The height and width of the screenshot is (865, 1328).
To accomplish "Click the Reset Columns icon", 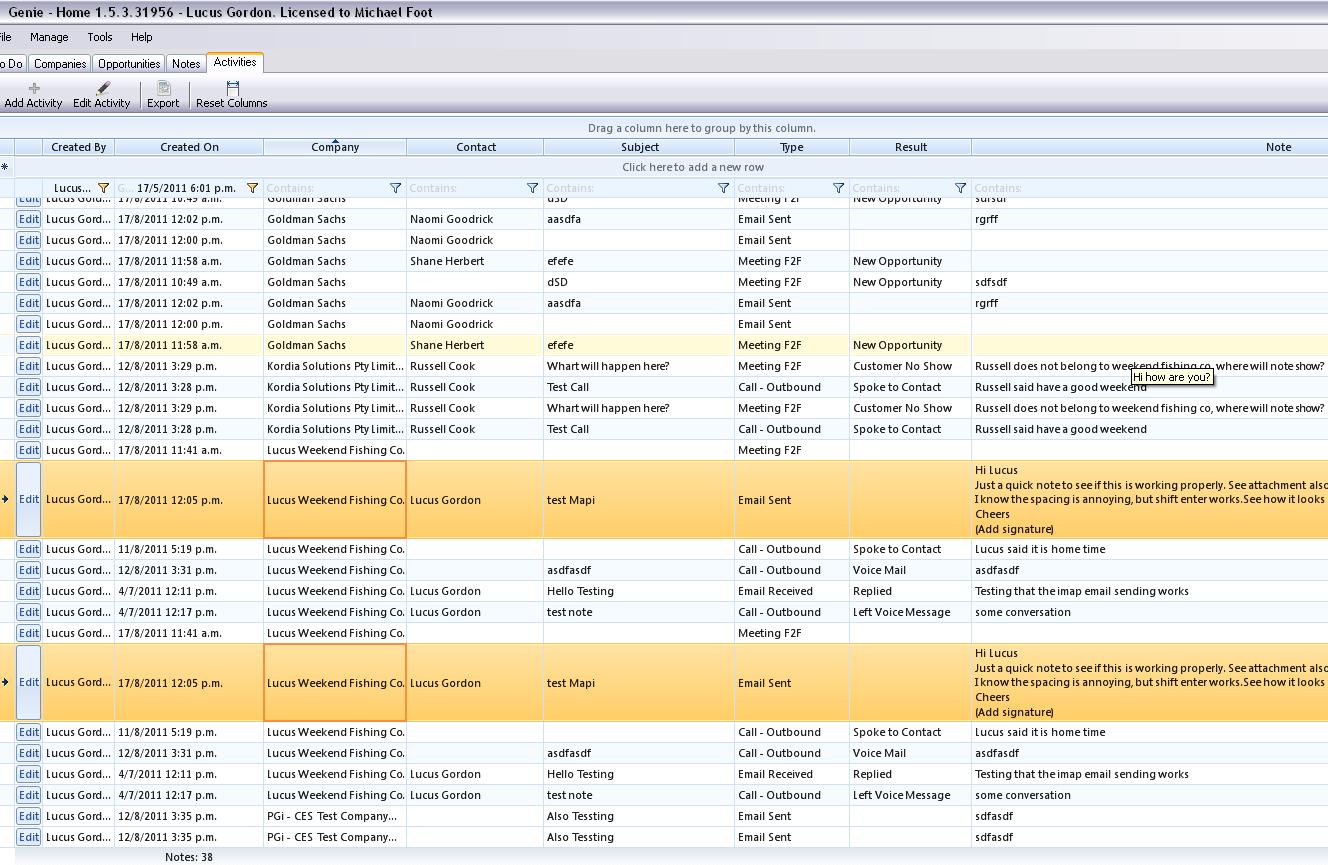I will 232,88.
